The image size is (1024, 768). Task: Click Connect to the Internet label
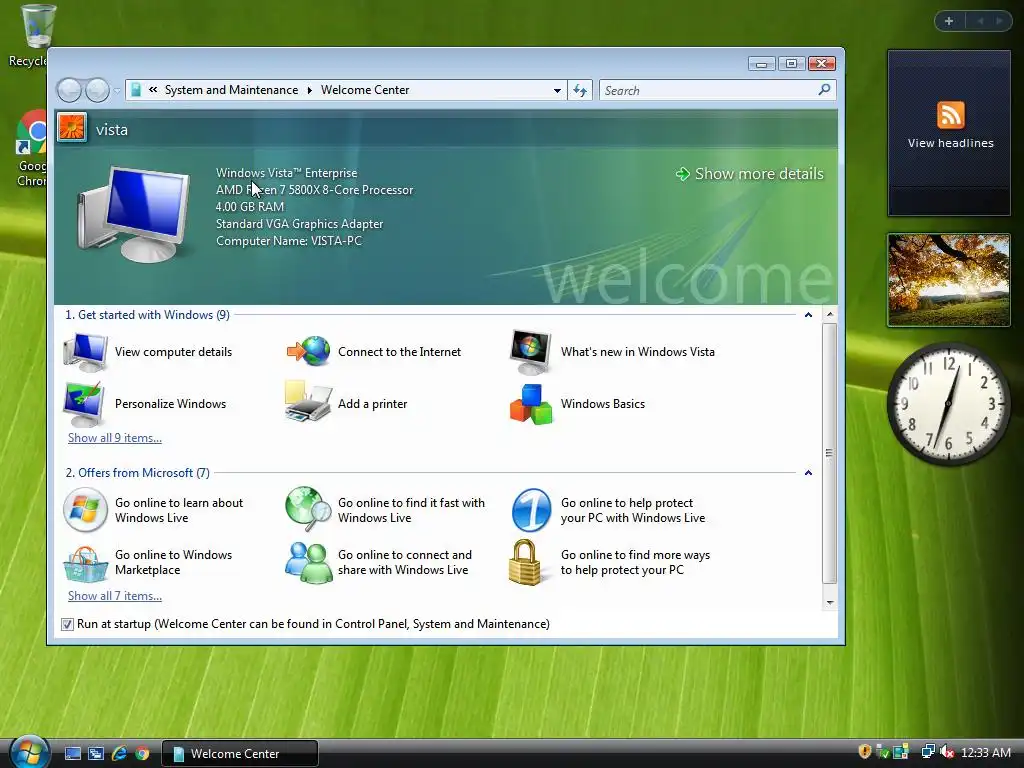pos(400,352)
